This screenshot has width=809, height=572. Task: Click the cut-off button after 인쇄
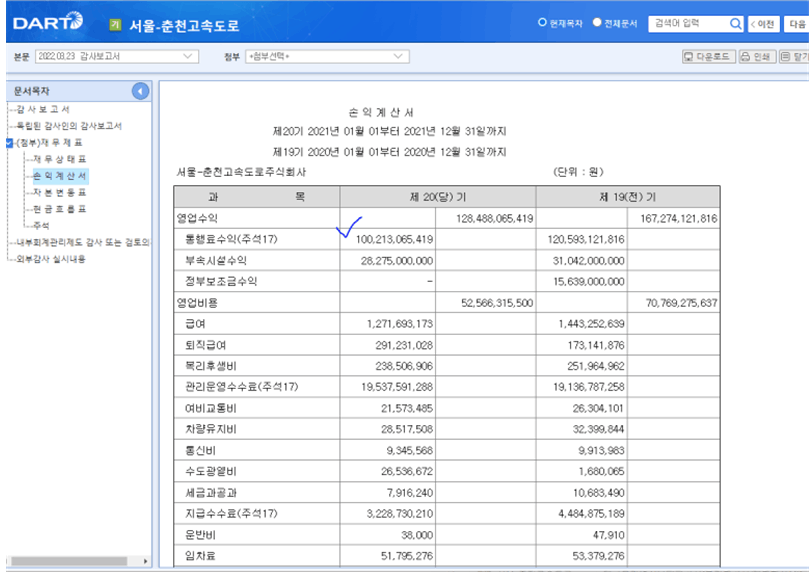click(x=794, y=57)
